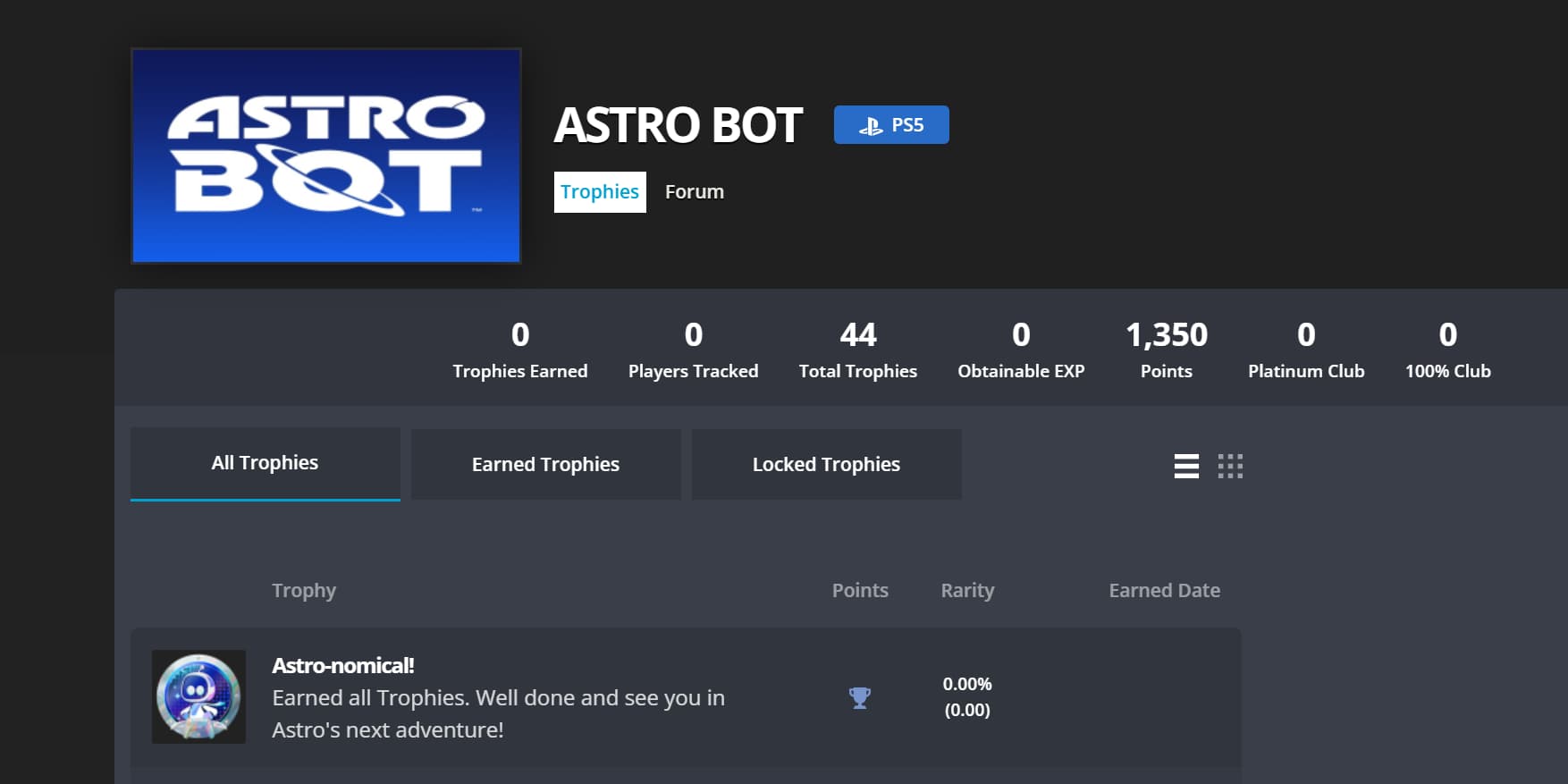Click the PS5 platform badge
1568x784 pixels.
(891, 125)
